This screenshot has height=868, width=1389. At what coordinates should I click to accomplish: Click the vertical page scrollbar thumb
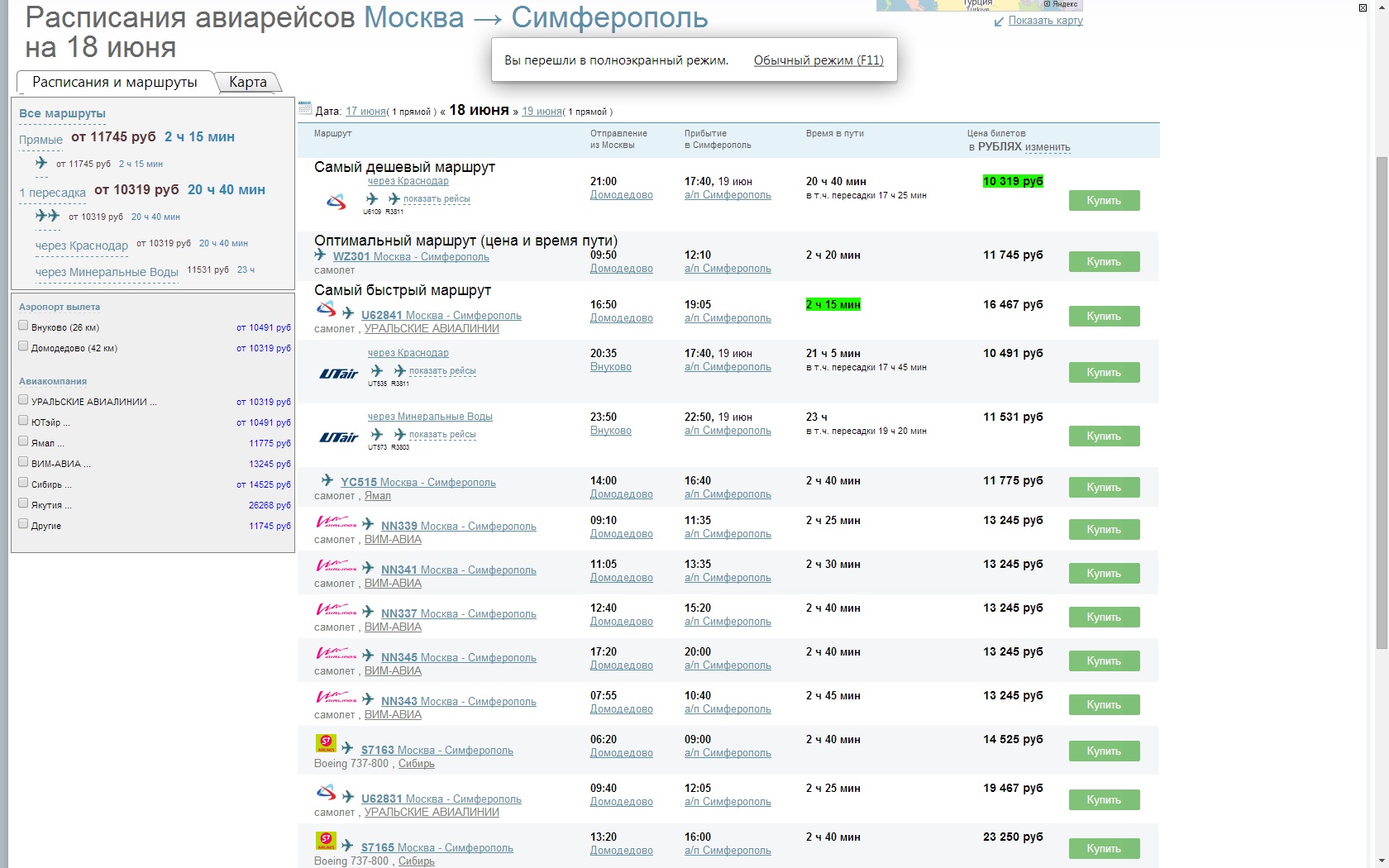point(1382,403)
